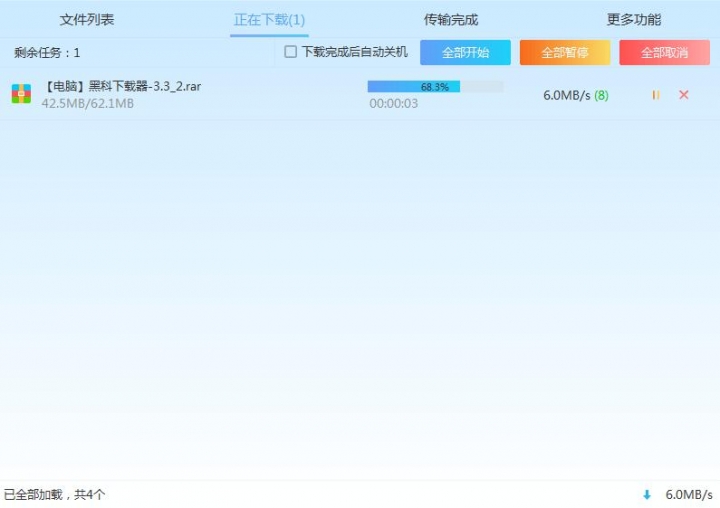The image size is (720, 508).
Task: Click the blue download arrow in status bar
Action: pos(647,494)
